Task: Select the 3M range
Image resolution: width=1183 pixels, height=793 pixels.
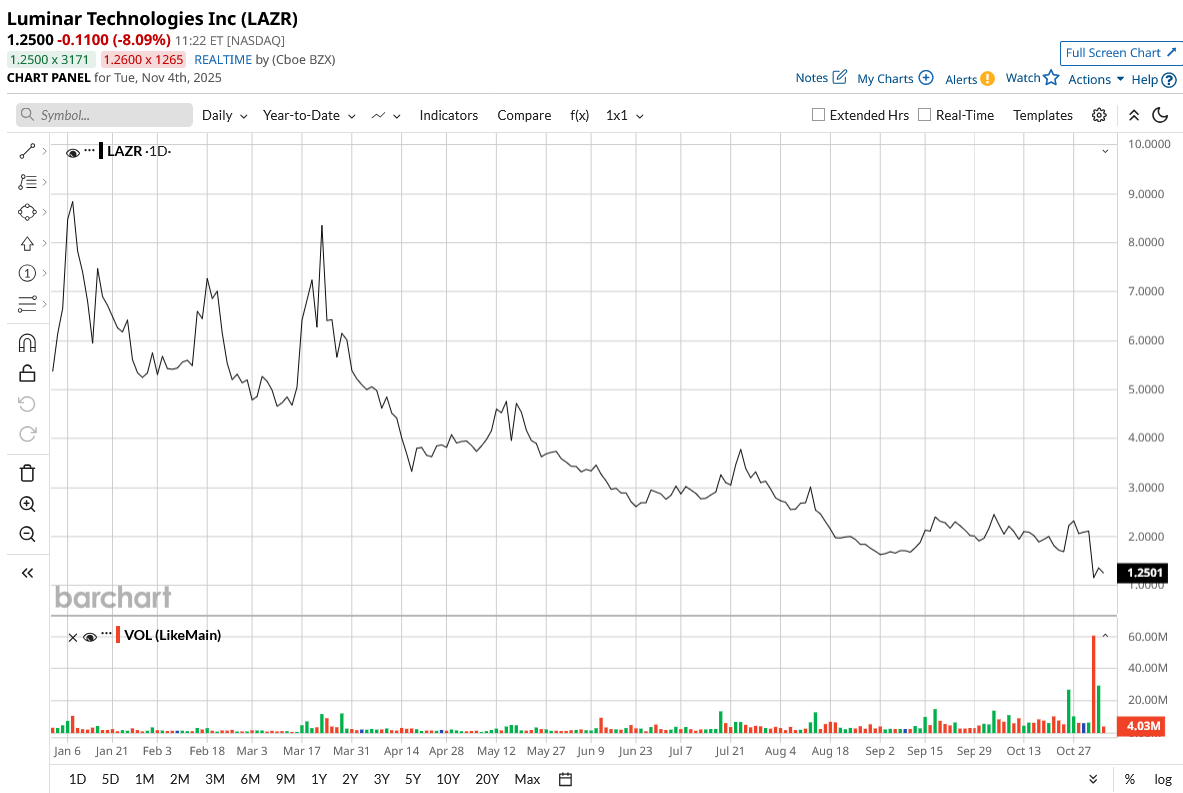Action: click(215, 779)
